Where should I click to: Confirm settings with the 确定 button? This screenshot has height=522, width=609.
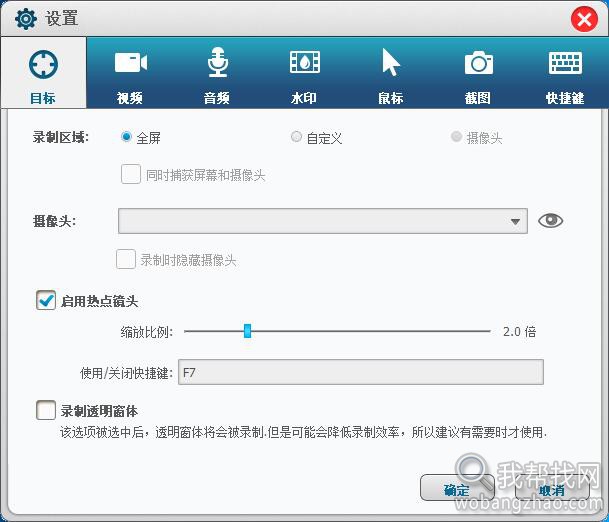pos(457,488)
